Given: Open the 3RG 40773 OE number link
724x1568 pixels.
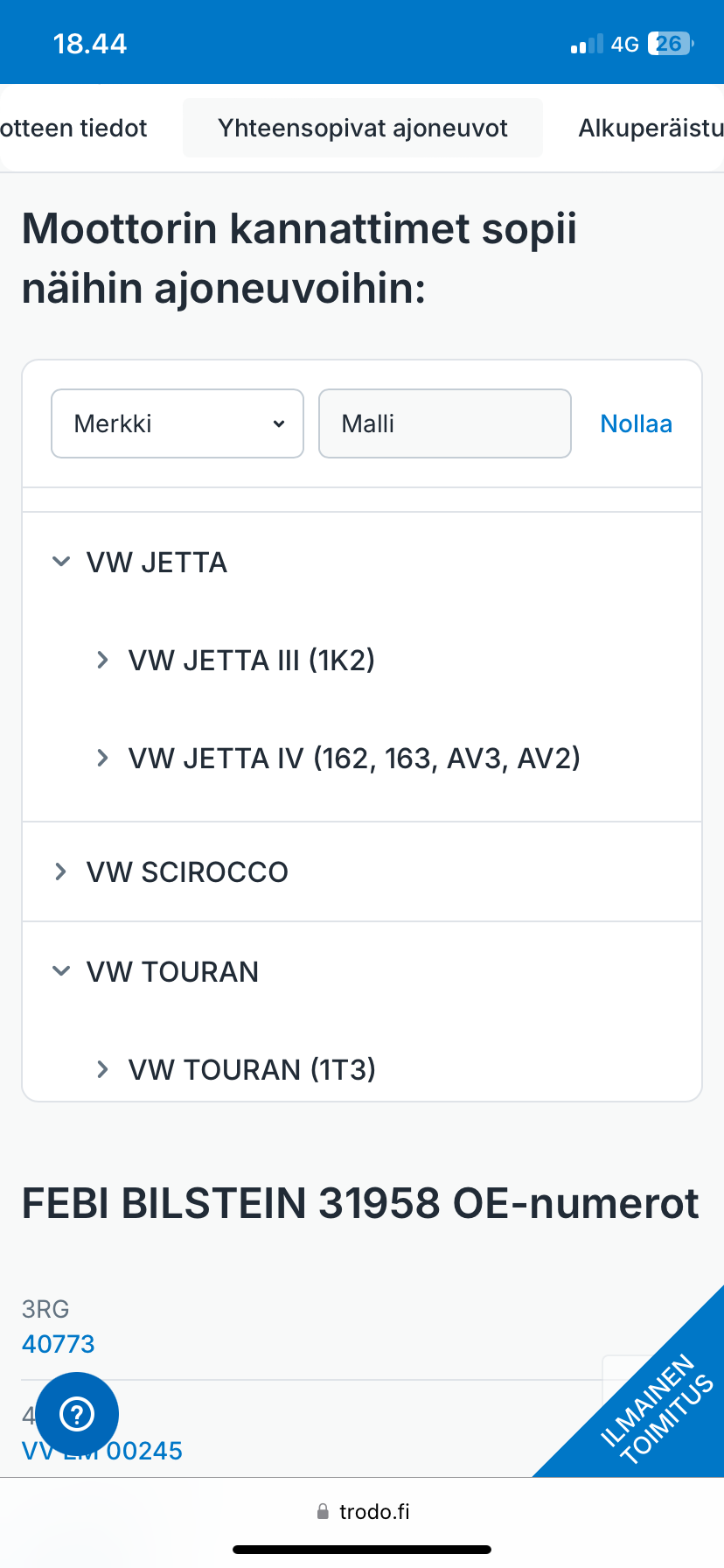Looking at the screenshot, I should (x=59, y=1344).
